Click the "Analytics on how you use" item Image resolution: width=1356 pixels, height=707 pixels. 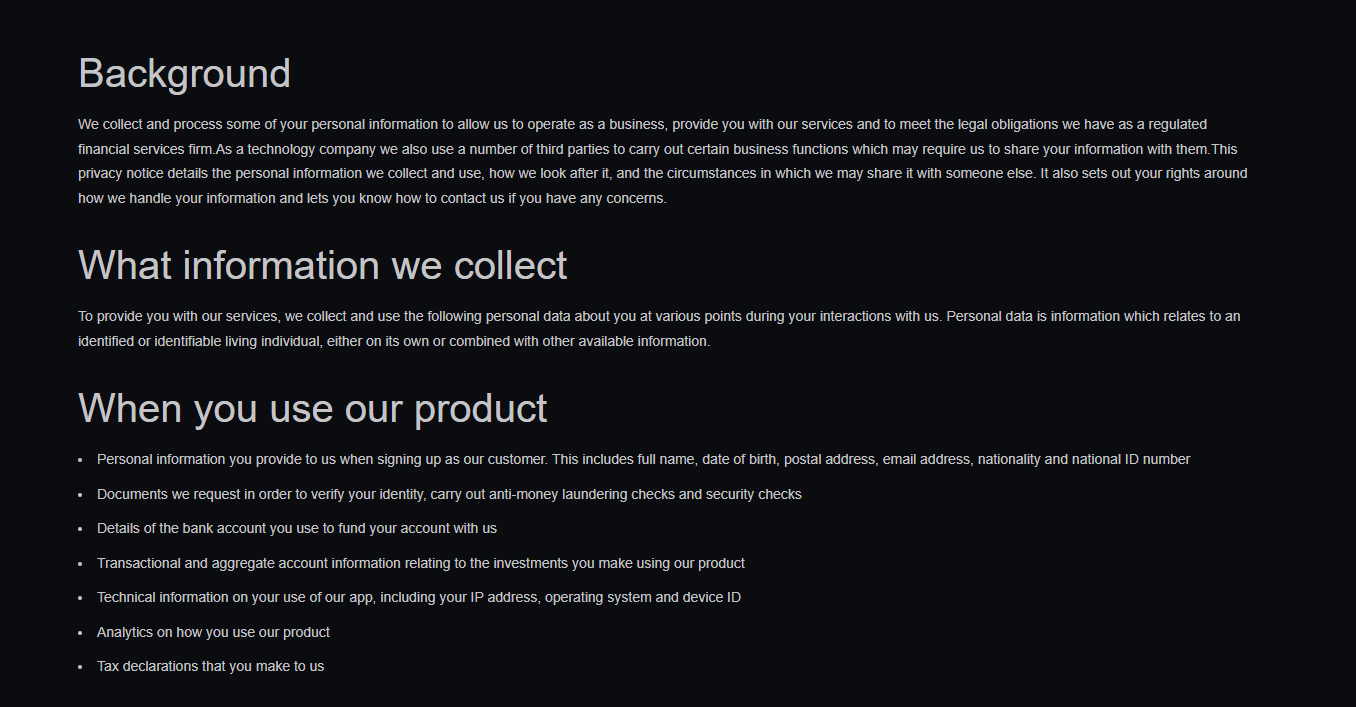coord(213,633)
